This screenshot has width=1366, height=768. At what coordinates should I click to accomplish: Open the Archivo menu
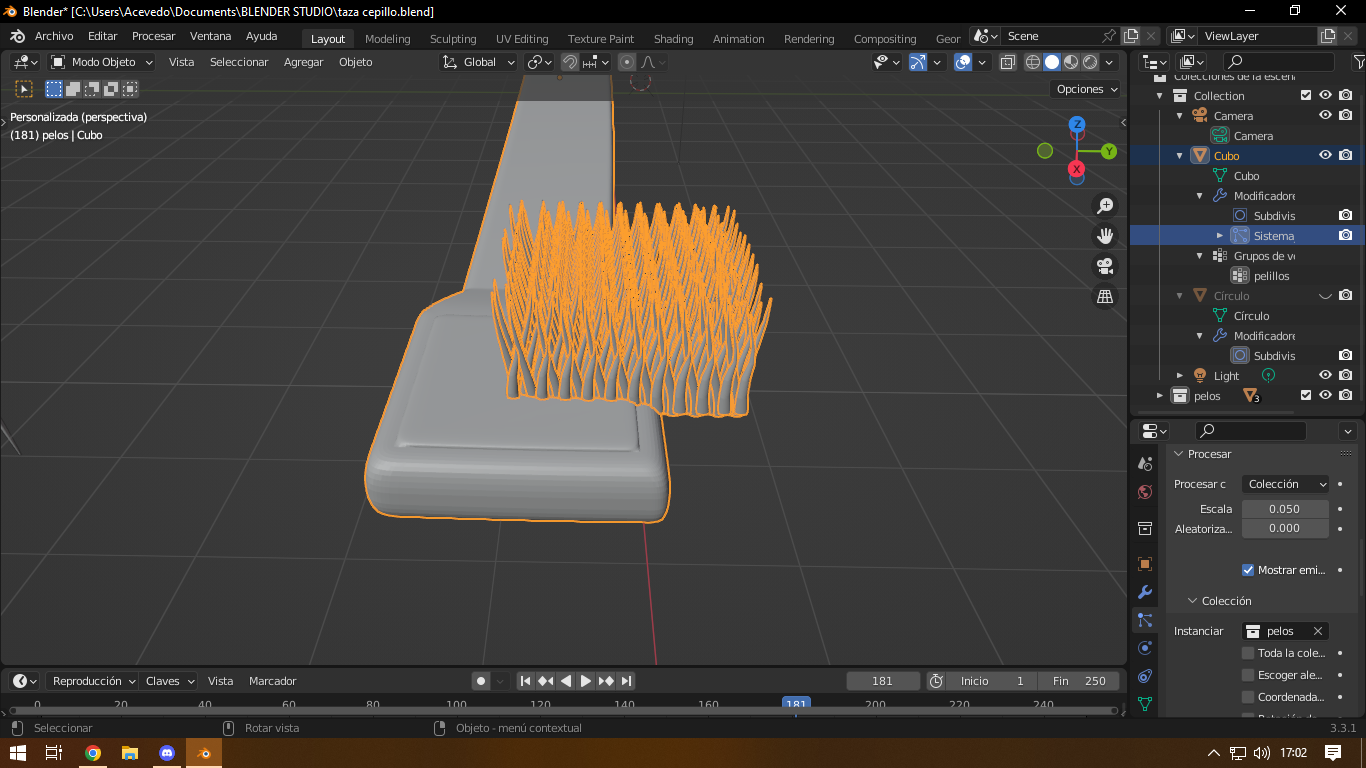tap(54, 36)
